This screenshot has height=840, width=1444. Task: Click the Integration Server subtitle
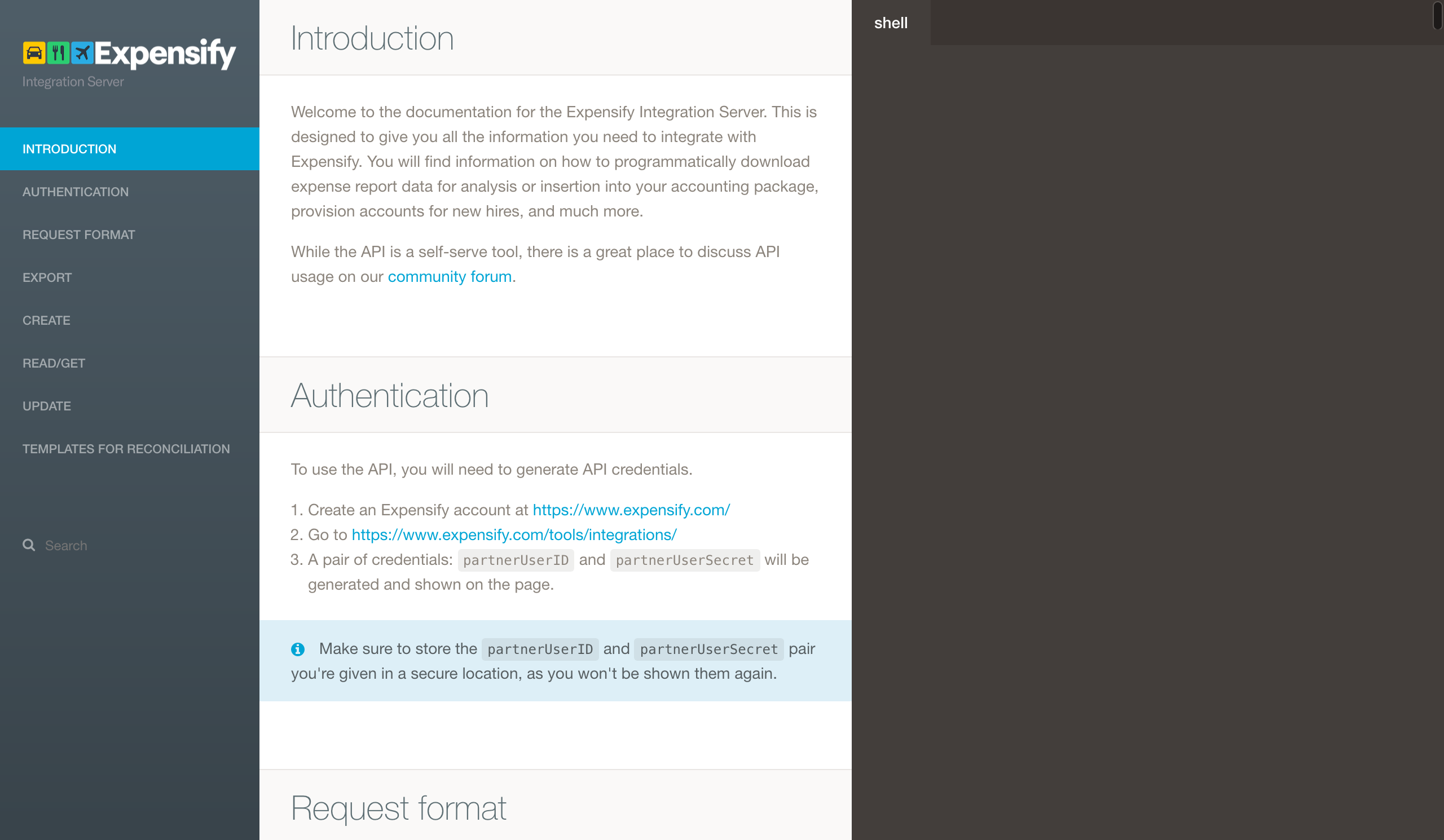point(73,81)
